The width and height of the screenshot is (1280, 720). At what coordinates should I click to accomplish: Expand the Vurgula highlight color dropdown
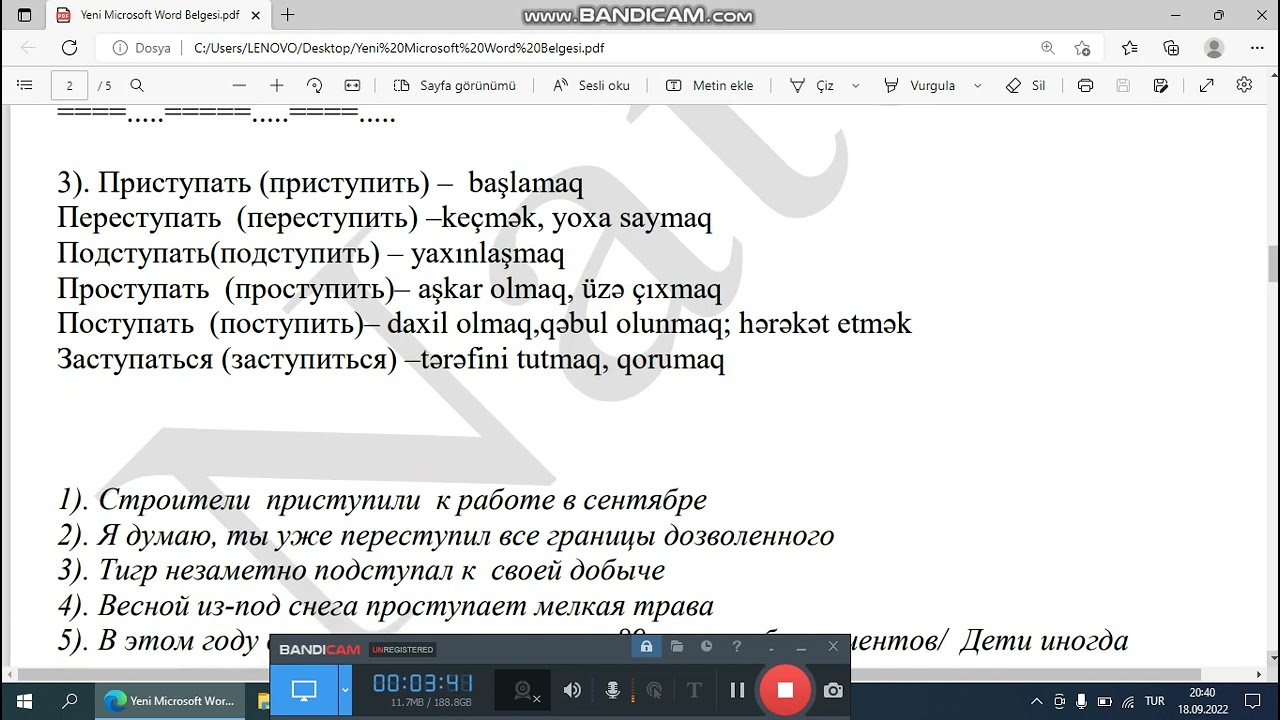click(x=978, y=86)
